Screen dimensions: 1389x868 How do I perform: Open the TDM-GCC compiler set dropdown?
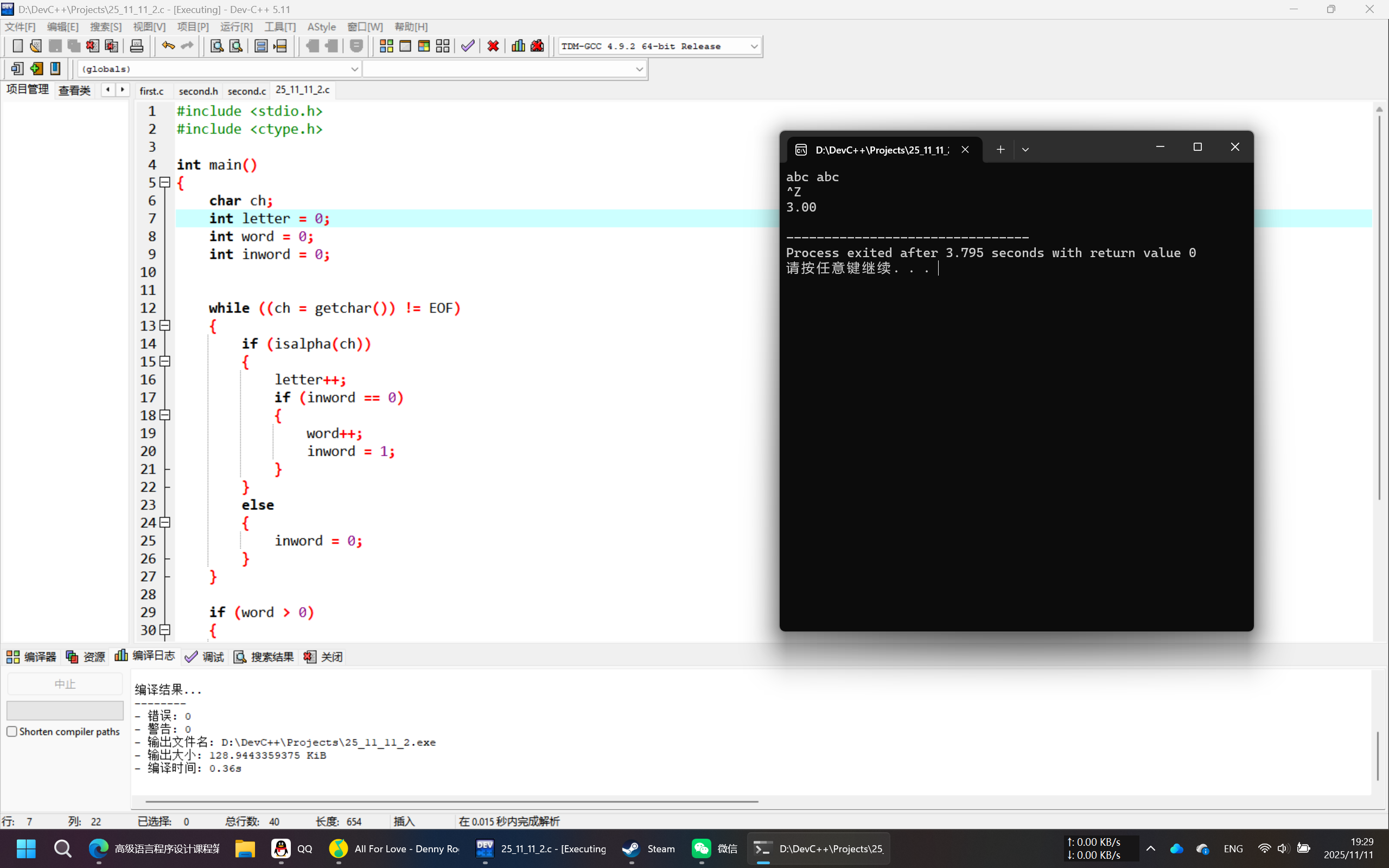[x=754, y=47]
